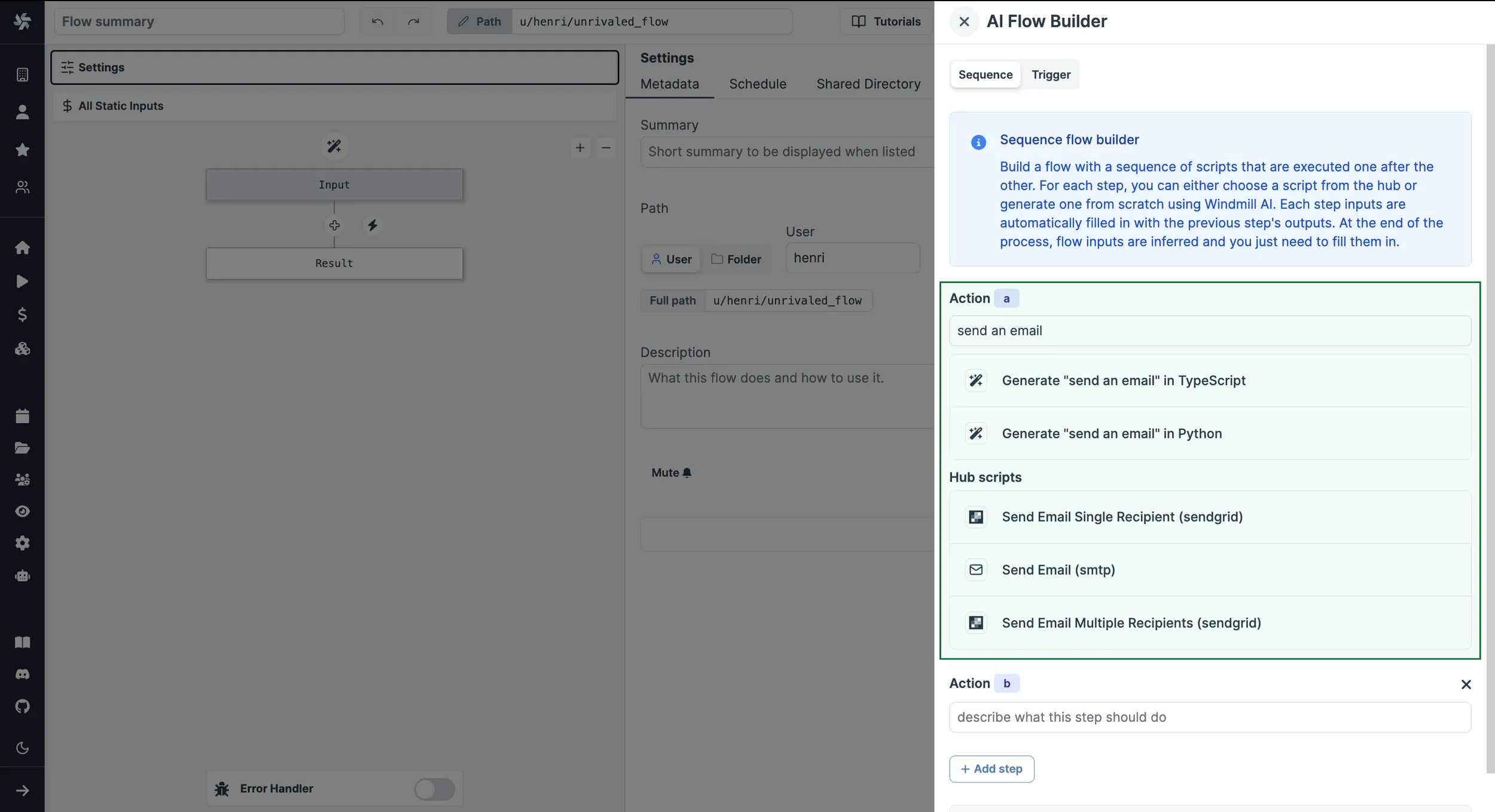Switch to the Trigger tab in AI Flow Builder
This screenshot has width=1495, height=812.
click(1051, 75)
